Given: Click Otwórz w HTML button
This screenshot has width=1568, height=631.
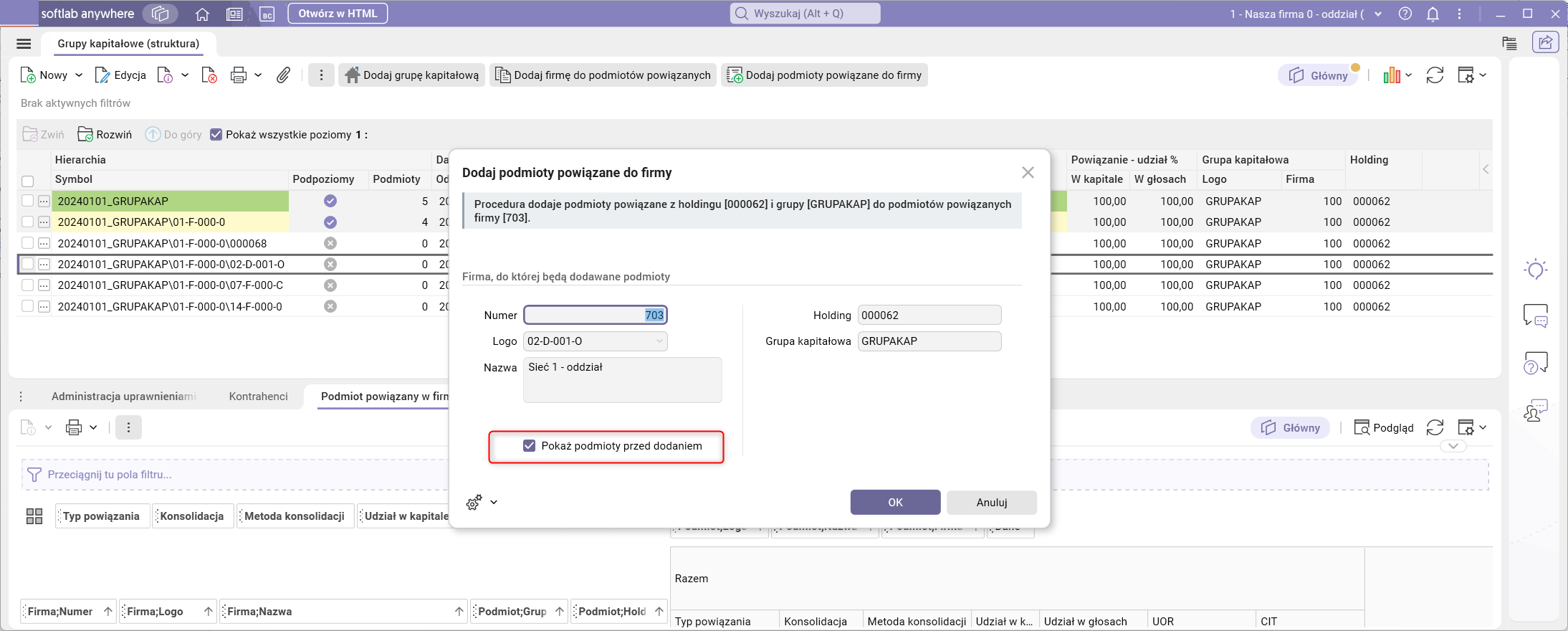Looking at the screenshot, I should pos(338,14).
